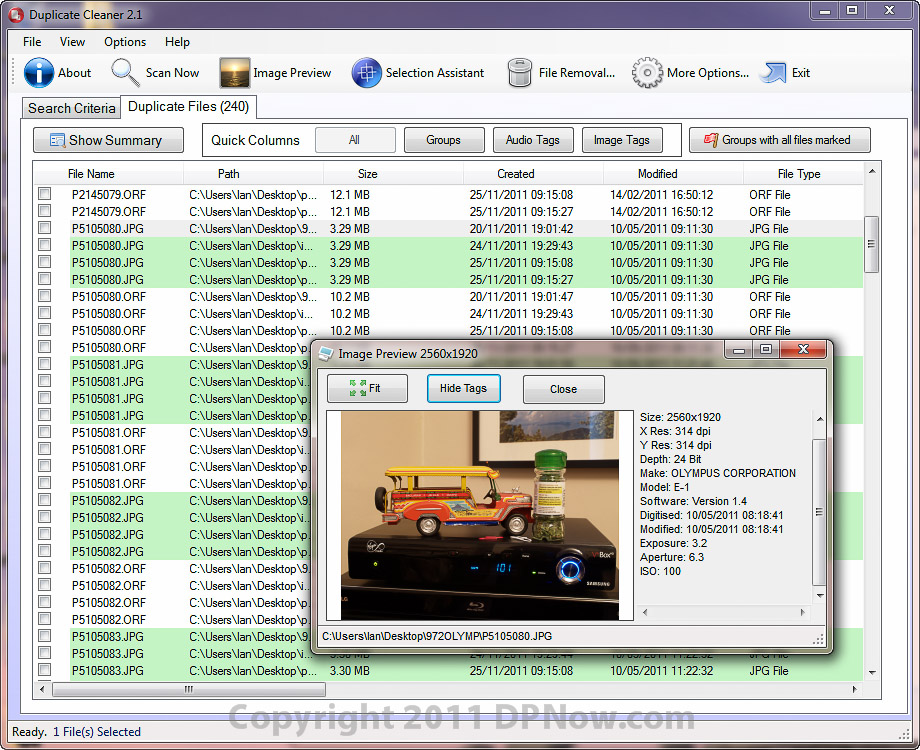Open Image Preview from toolbar
The width and height of the screenshot is (920, 750).
(x=235, y=73)
